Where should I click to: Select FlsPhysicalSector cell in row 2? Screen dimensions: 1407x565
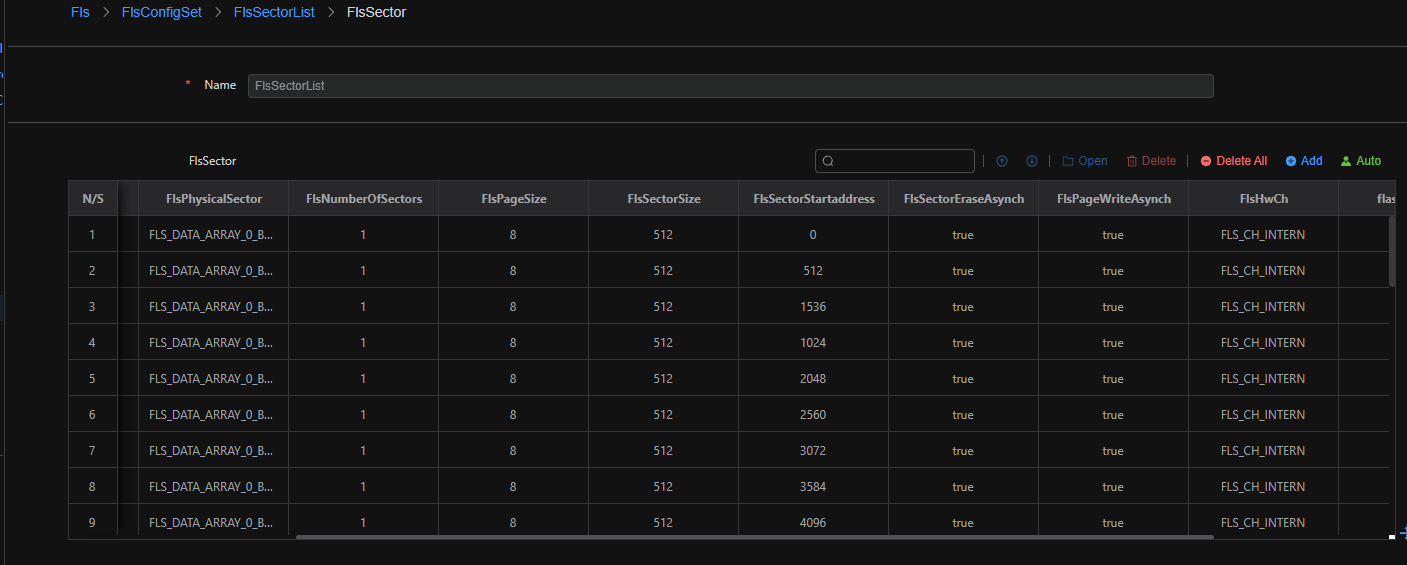point(211,271)
